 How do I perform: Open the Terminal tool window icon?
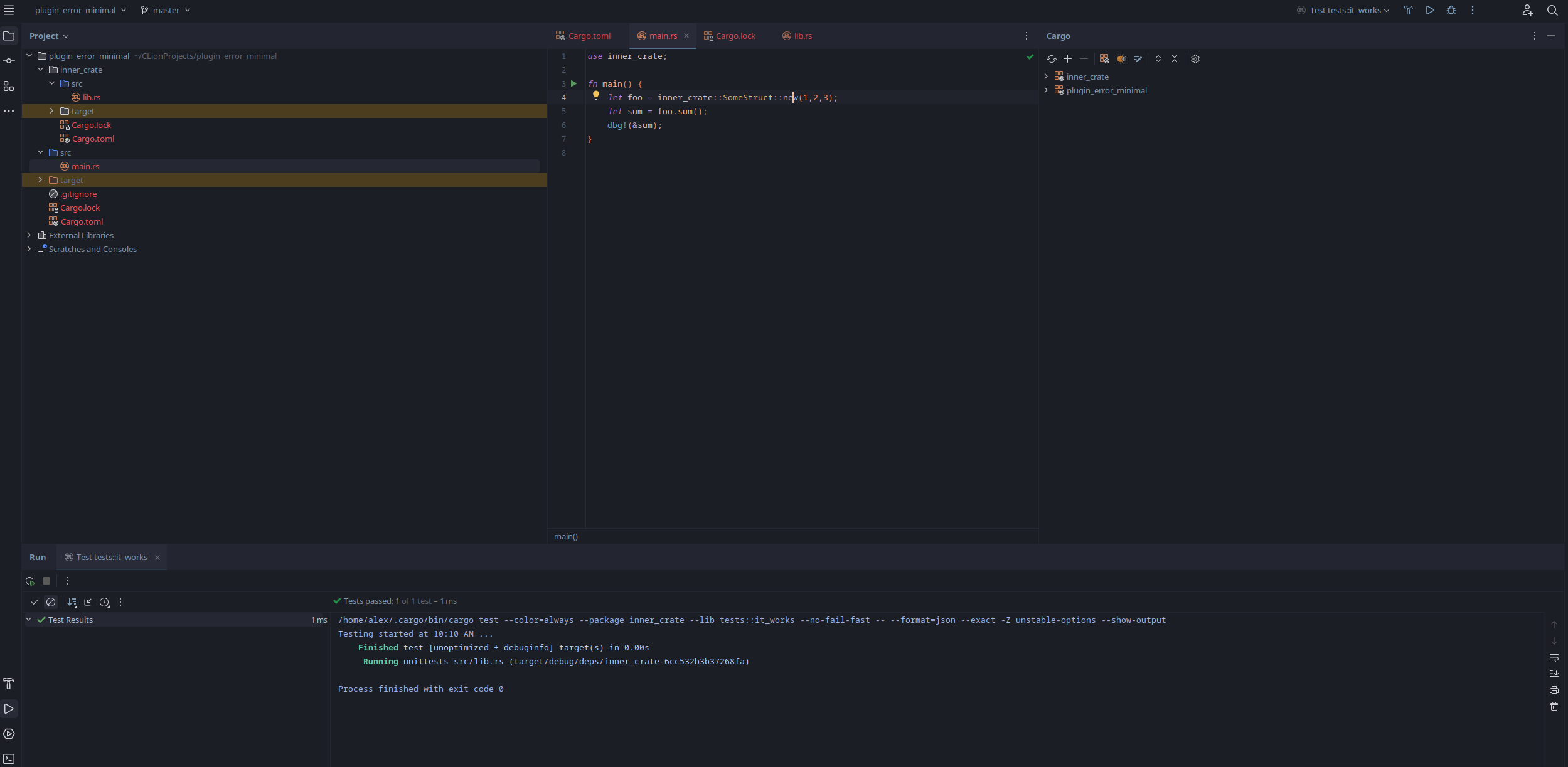[9, 759]
